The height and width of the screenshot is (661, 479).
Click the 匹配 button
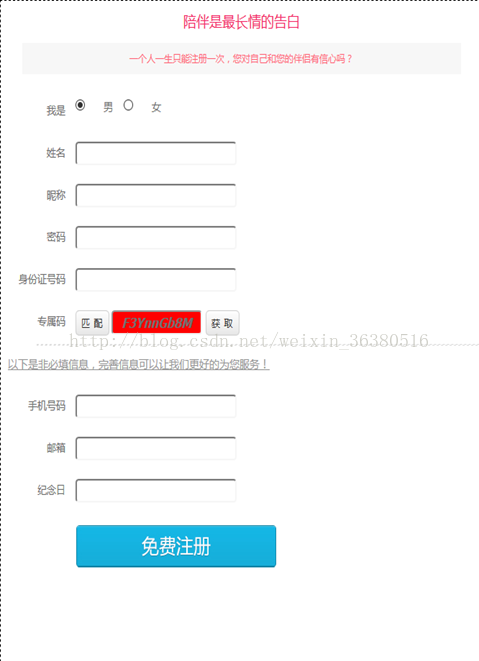pyautogui.click(x=92, y=323)
